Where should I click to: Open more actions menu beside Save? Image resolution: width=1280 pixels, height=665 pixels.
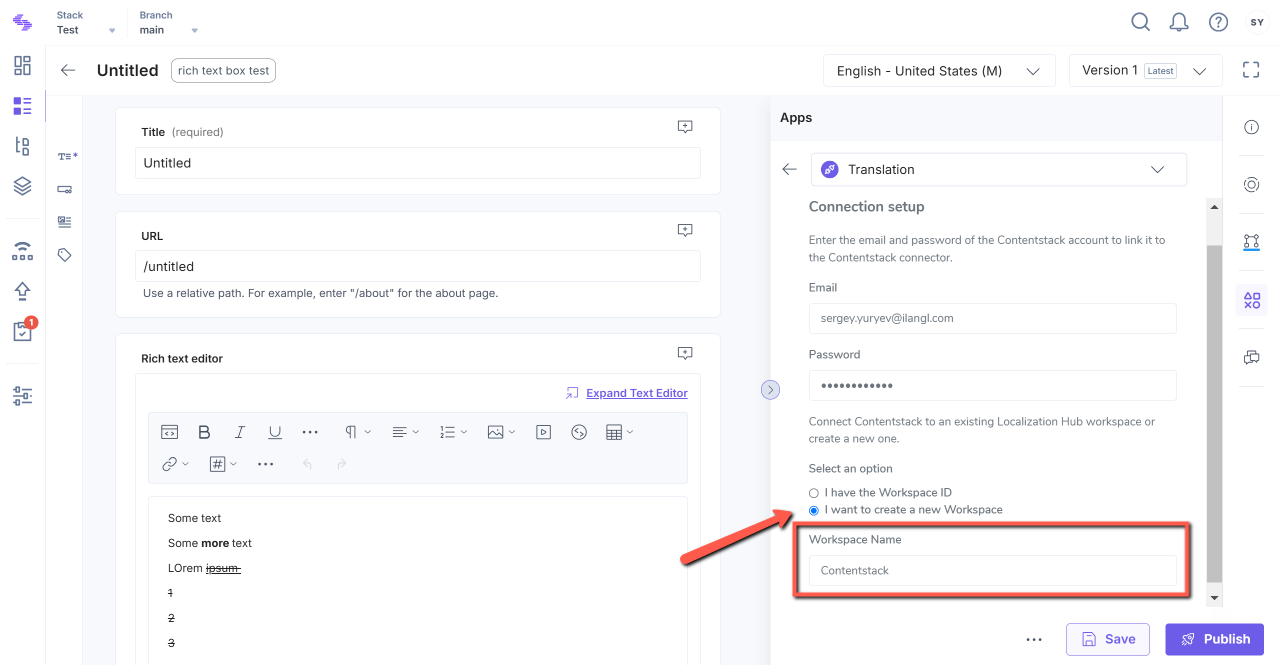[1034, 639]
